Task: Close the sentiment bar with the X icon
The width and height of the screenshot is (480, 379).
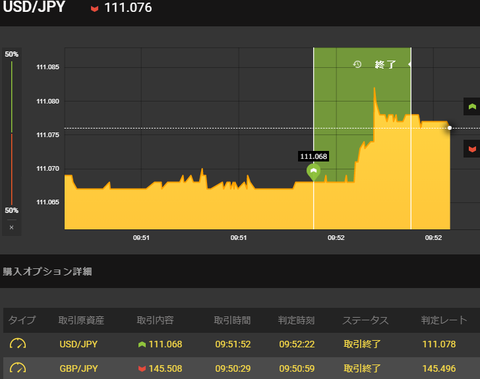Action: pyautogui.click(x=12, y=227)
